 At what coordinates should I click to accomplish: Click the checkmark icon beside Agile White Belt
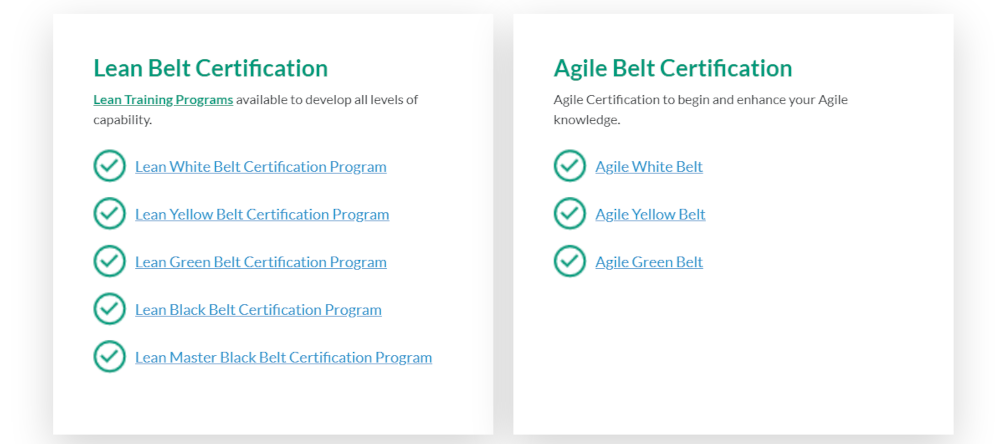(x=570, y=166)
